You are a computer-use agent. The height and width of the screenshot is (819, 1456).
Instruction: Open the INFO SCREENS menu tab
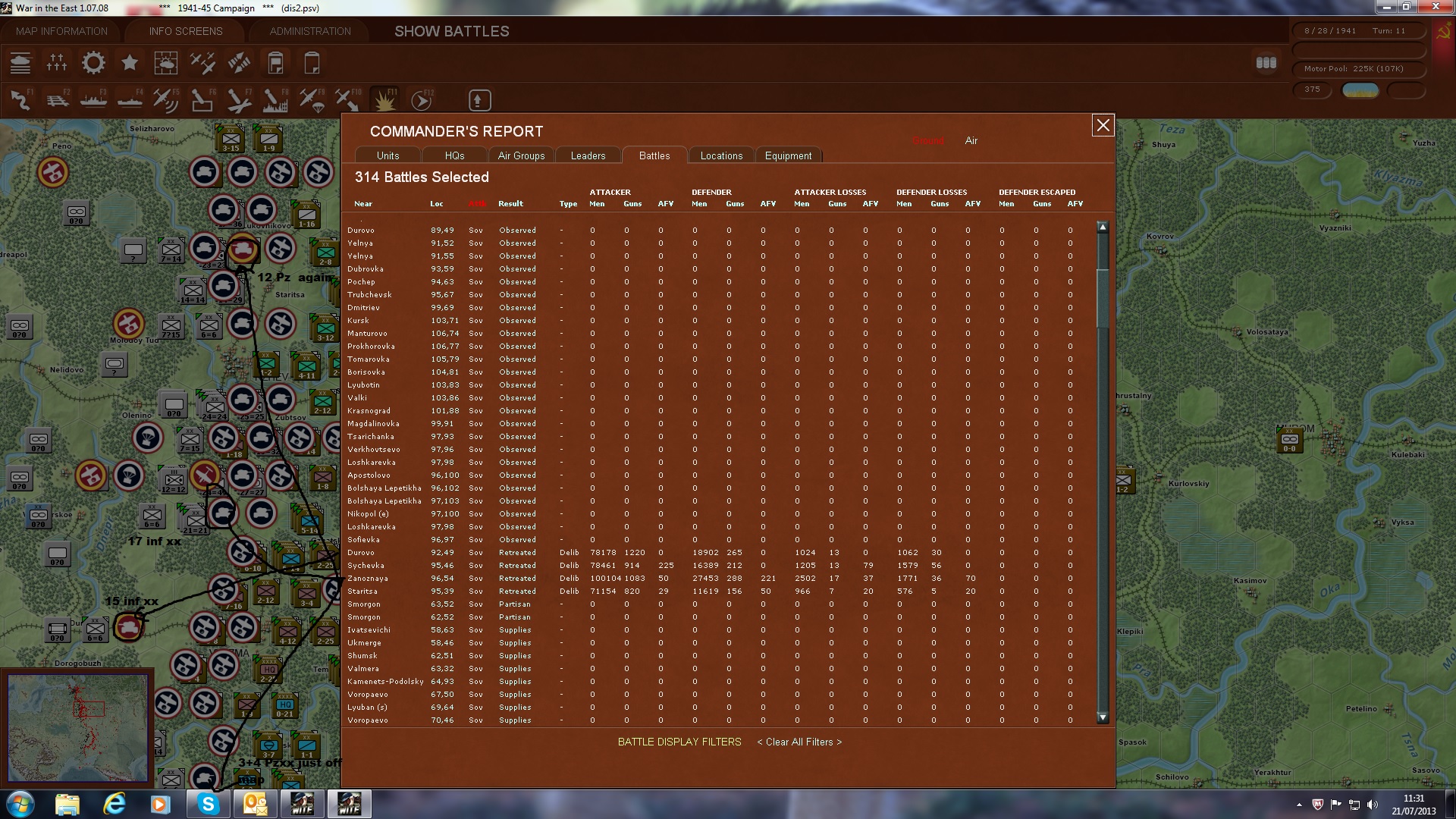point(186,31)
